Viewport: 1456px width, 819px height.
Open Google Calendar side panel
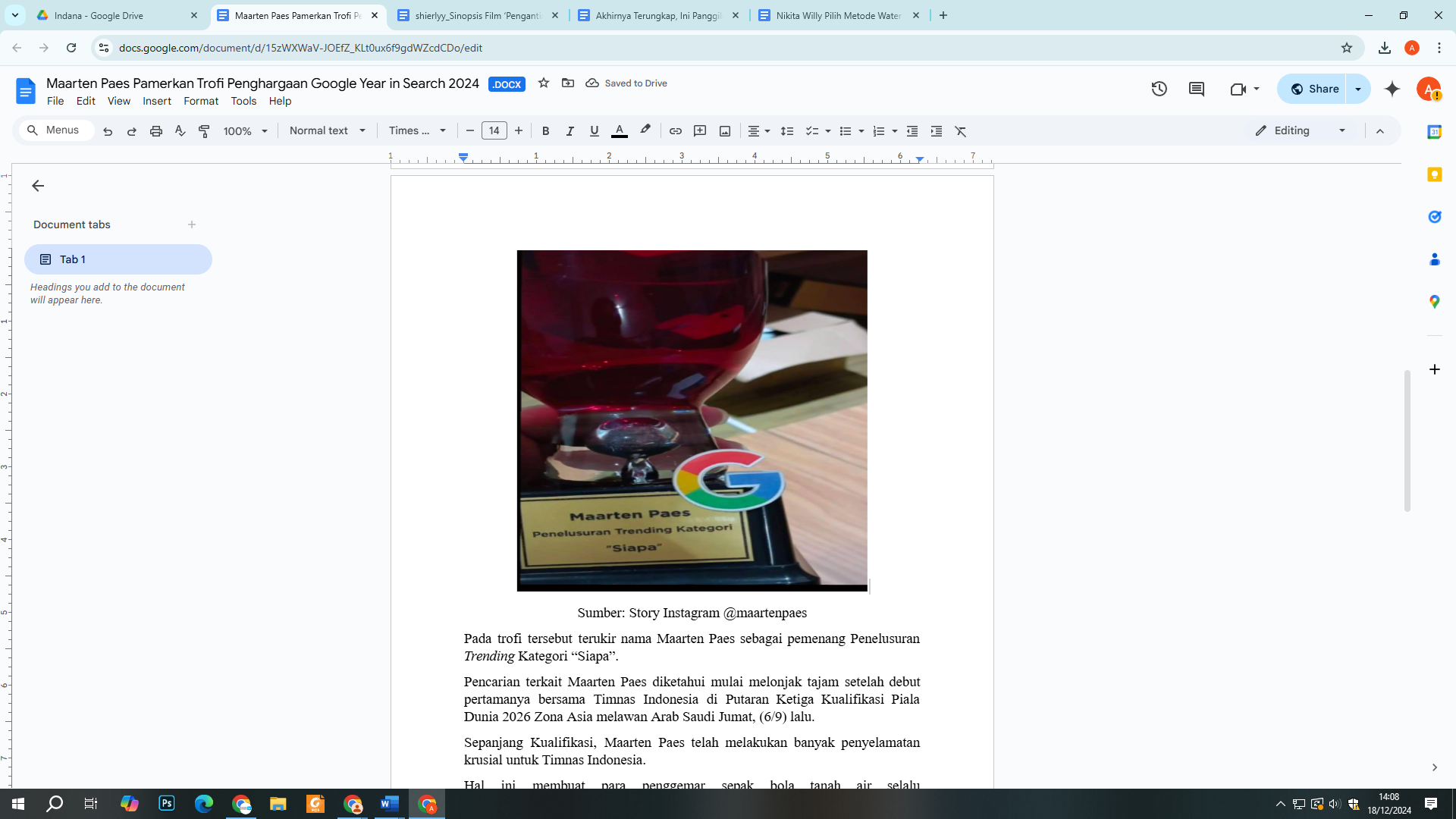(x=1434, y=132)
